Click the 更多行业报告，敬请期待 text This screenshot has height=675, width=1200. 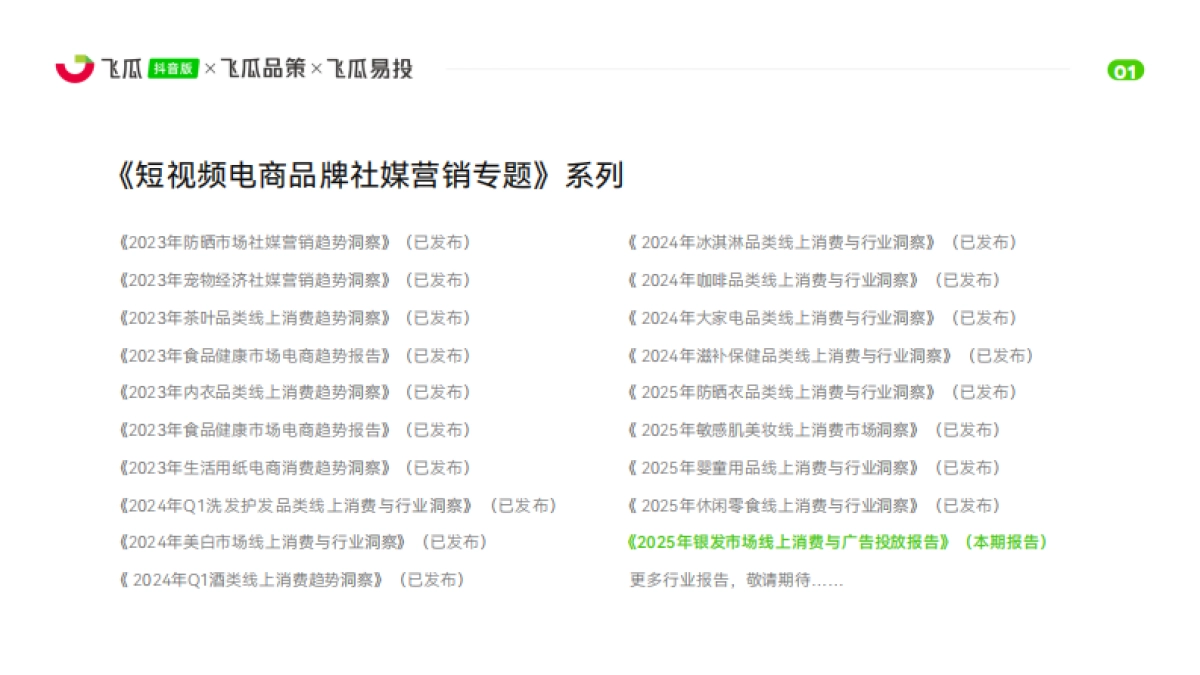tap(735, 580)
